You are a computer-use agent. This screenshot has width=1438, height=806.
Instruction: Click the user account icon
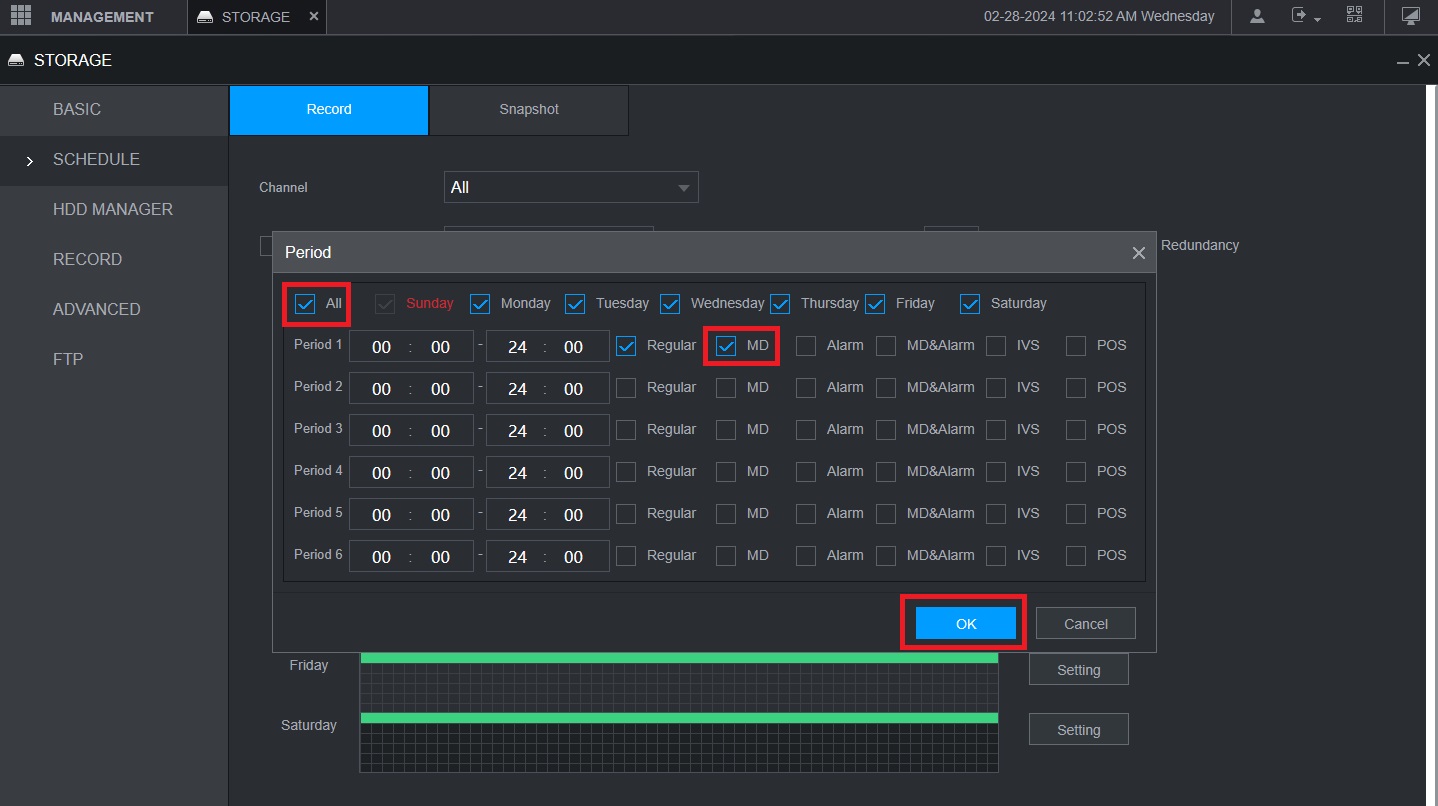(x=1257, y=16)
